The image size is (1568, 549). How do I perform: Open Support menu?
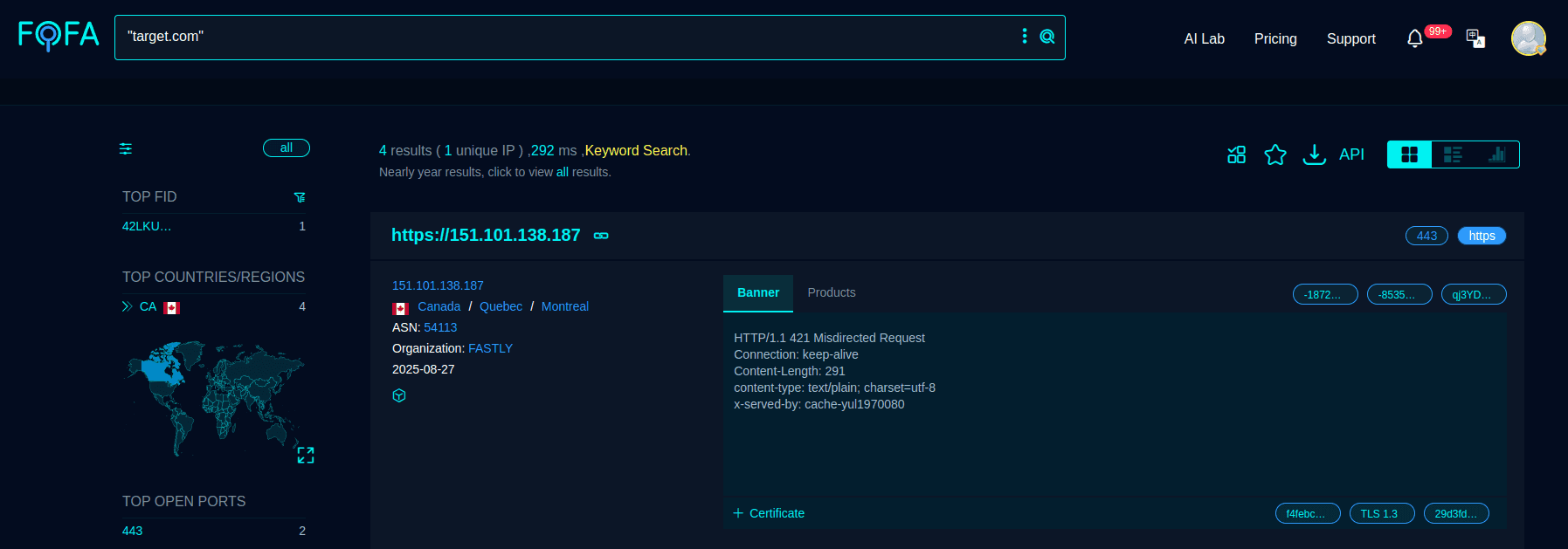[1350, 38]
